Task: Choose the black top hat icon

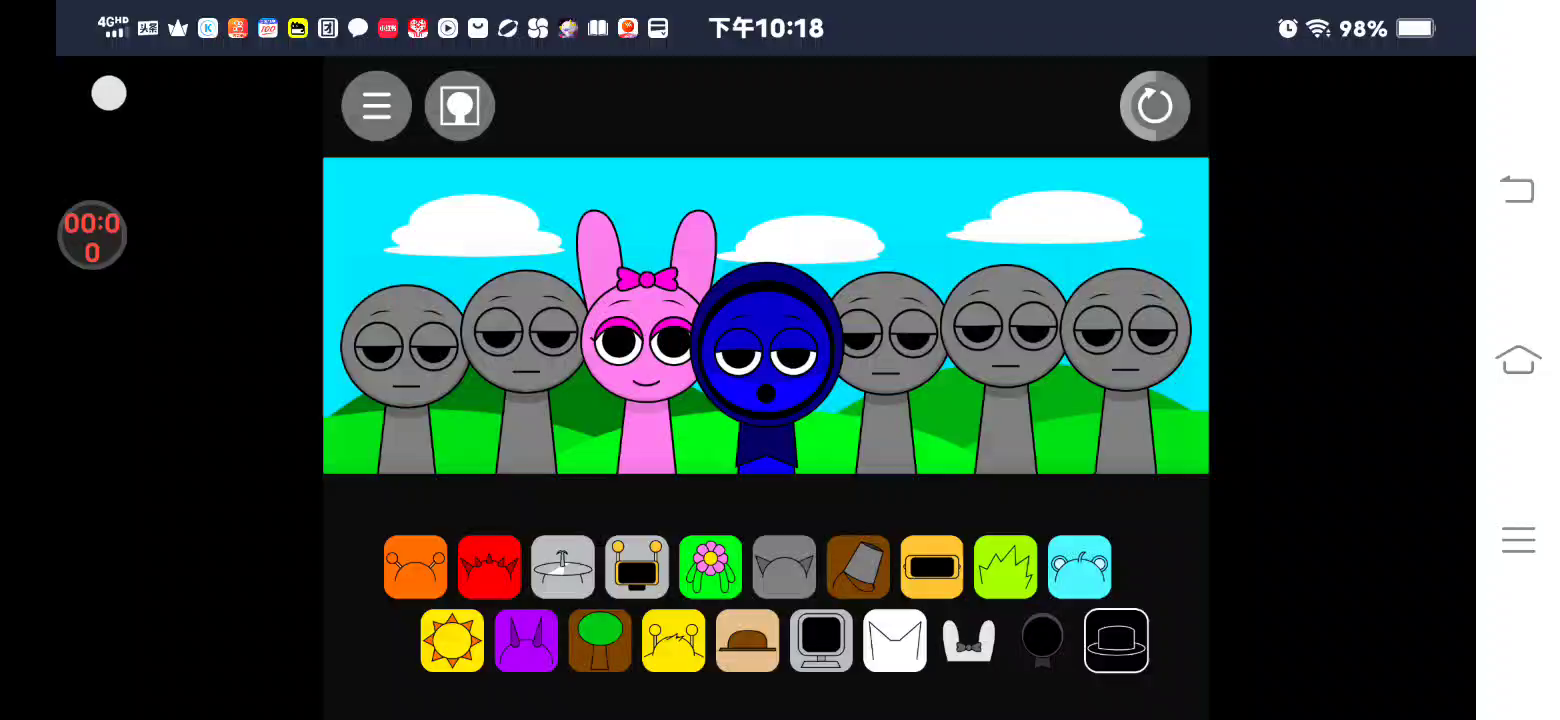Action: point(1116,641)
